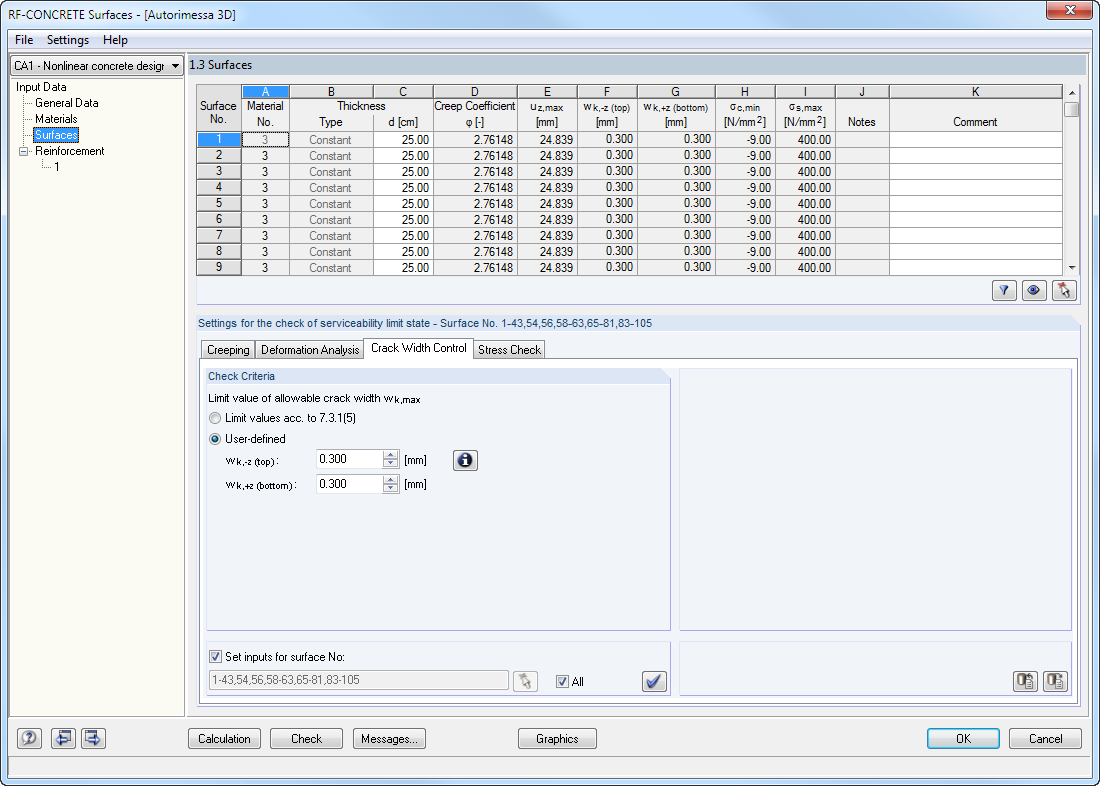The image size is (1100, 786).
Task: Select General Data in tree
Action: click(x=67, y=103)
